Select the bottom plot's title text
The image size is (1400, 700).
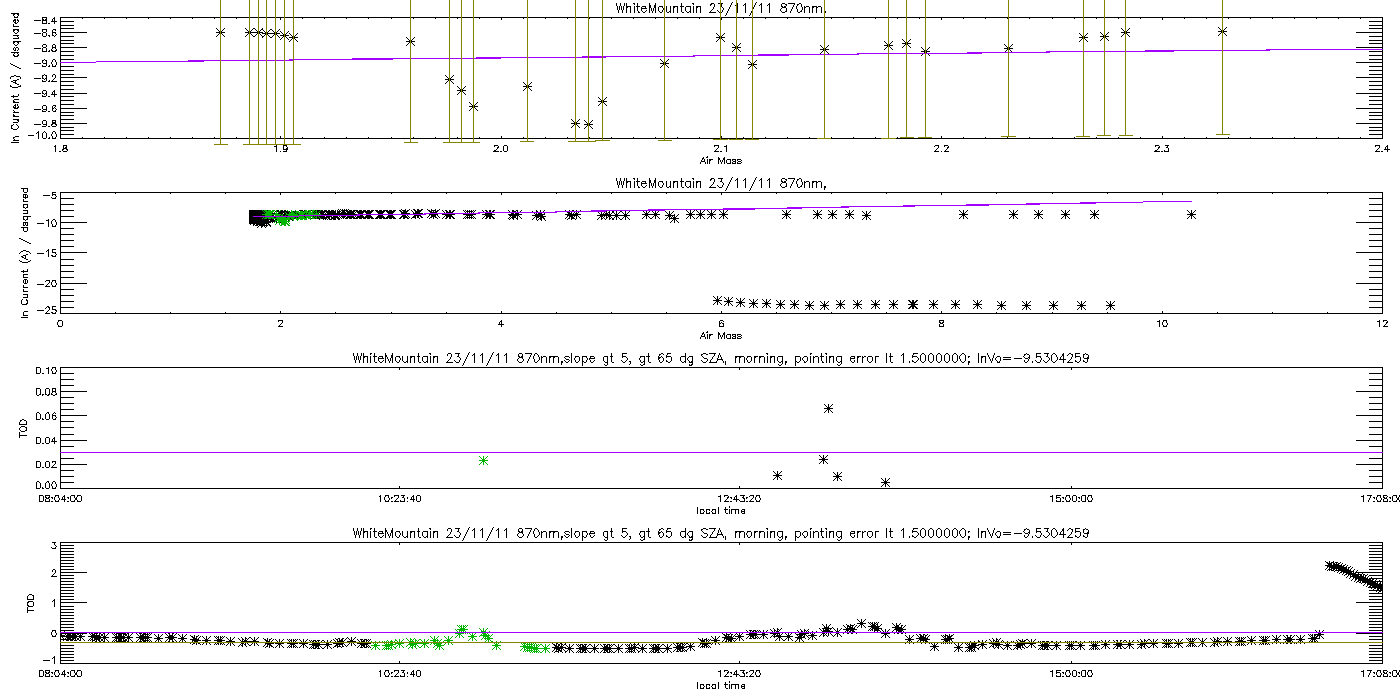[720, 533]
